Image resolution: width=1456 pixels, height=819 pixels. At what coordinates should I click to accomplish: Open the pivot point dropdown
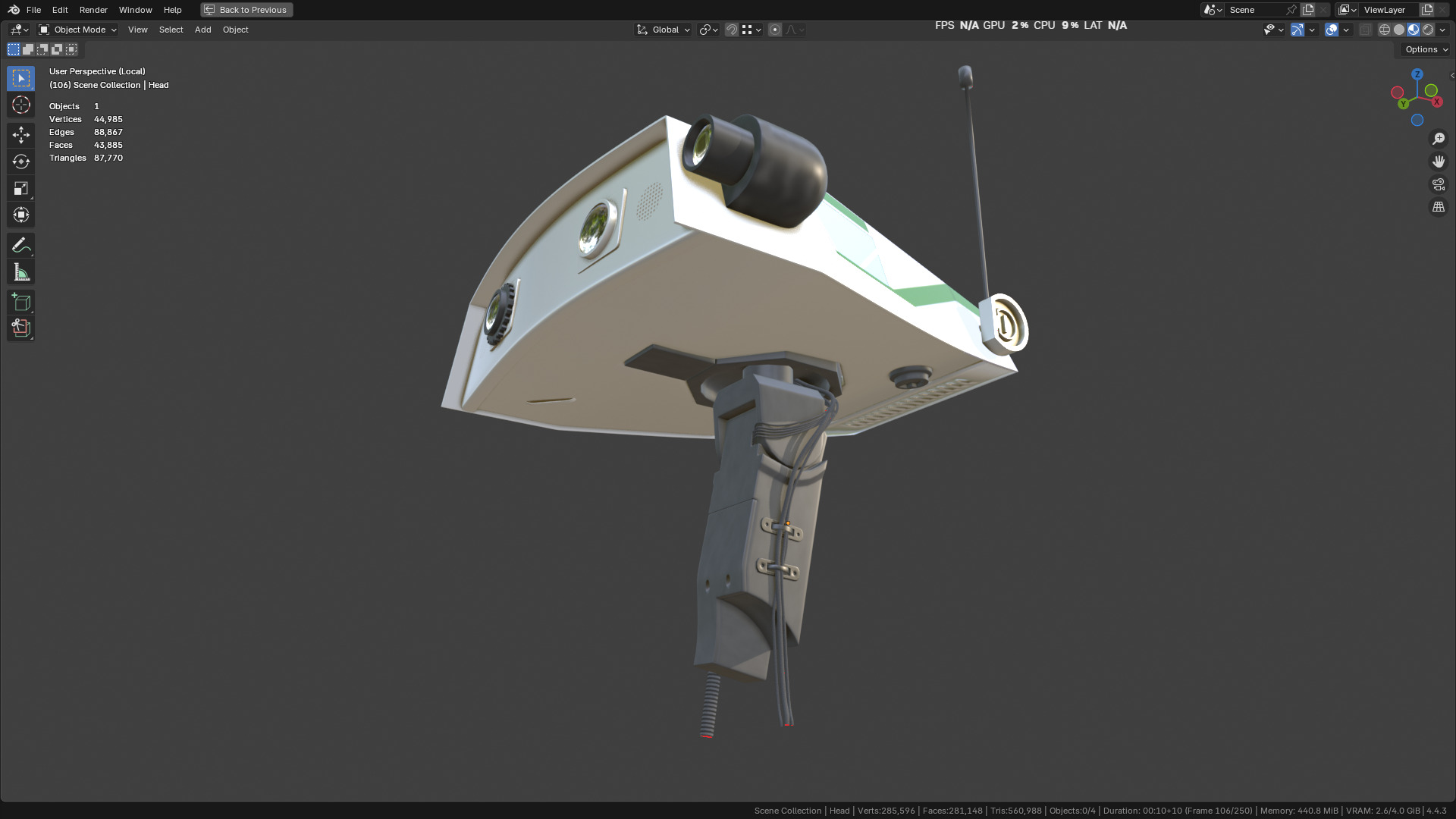tap(708, 30)
